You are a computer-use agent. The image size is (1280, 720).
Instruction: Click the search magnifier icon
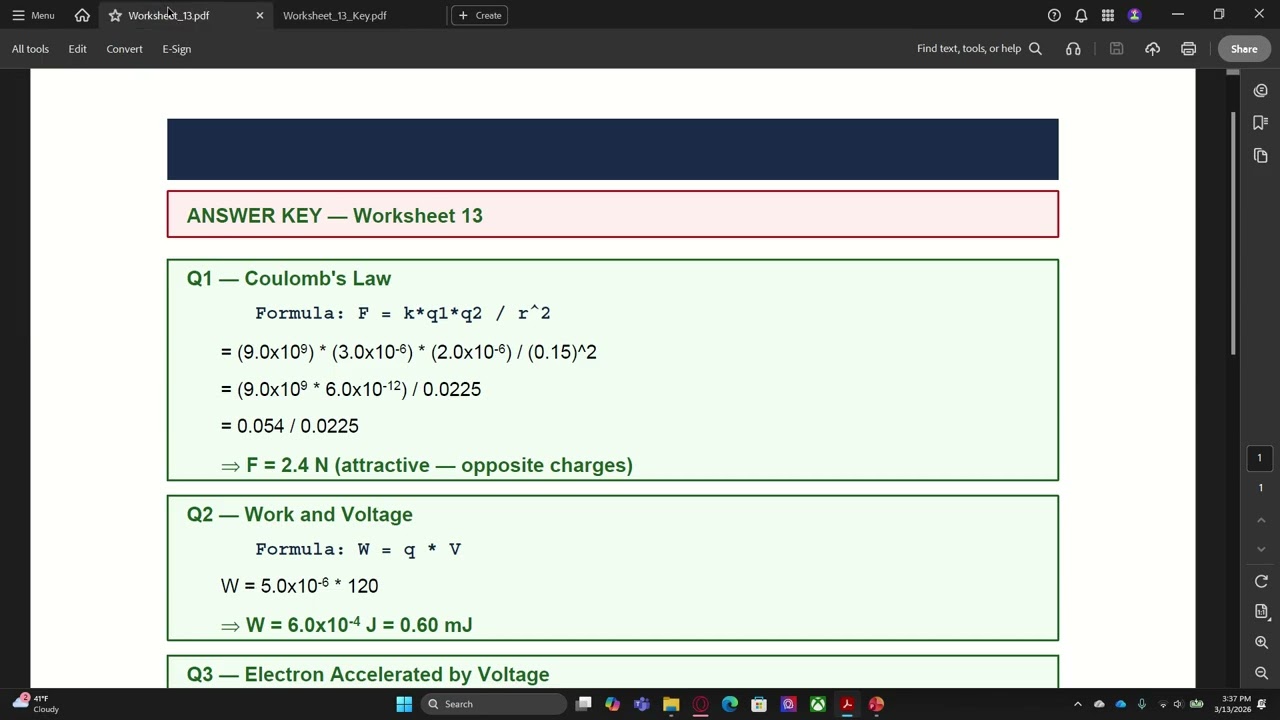1035,49
